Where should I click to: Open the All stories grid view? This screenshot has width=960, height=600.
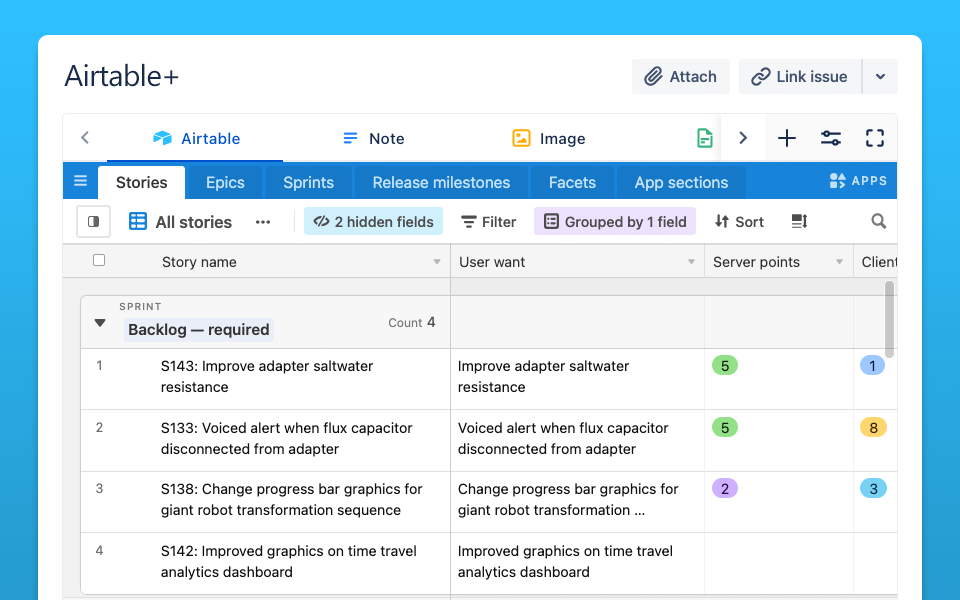click(x=181, y=222)
